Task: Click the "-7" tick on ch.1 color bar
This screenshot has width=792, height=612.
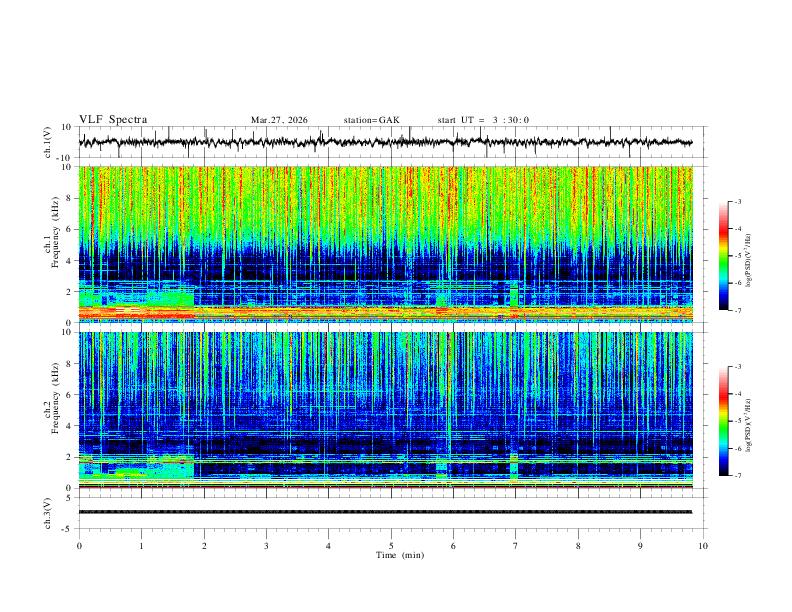Action: click(738, 310)
